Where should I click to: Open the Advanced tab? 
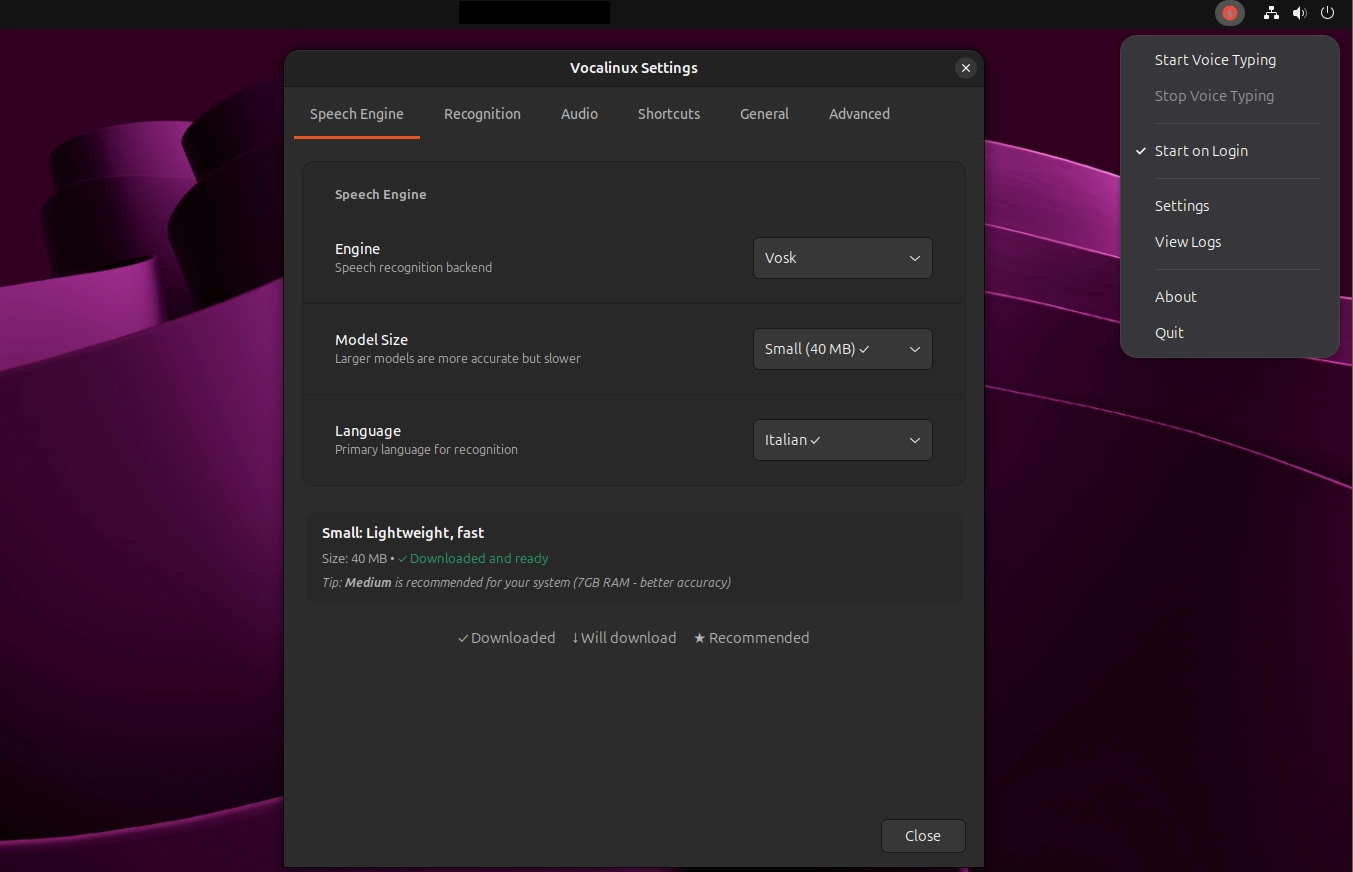click(x=859, y=114)
